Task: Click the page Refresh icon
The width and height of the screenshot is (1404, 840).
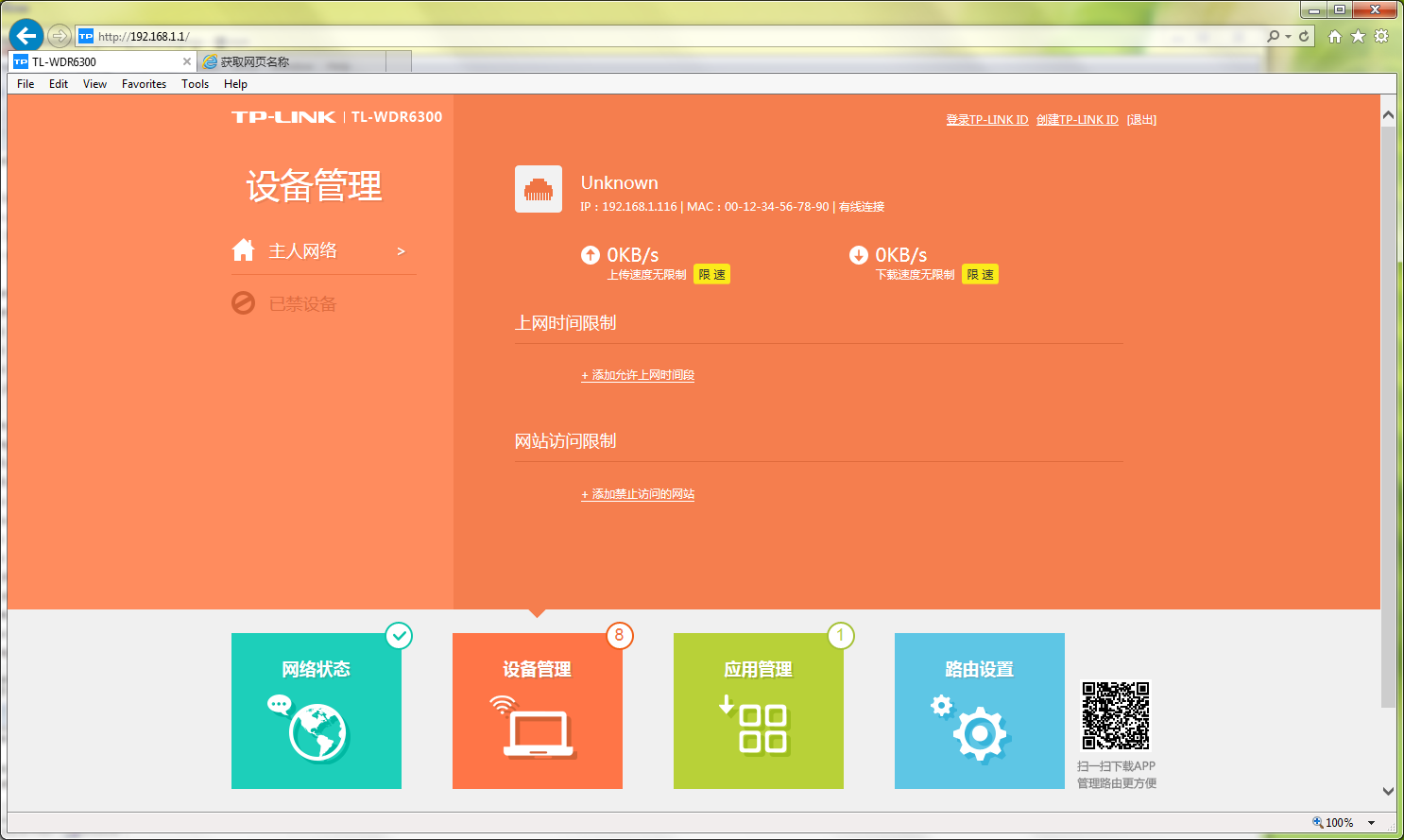Action: coord(1304,36)
